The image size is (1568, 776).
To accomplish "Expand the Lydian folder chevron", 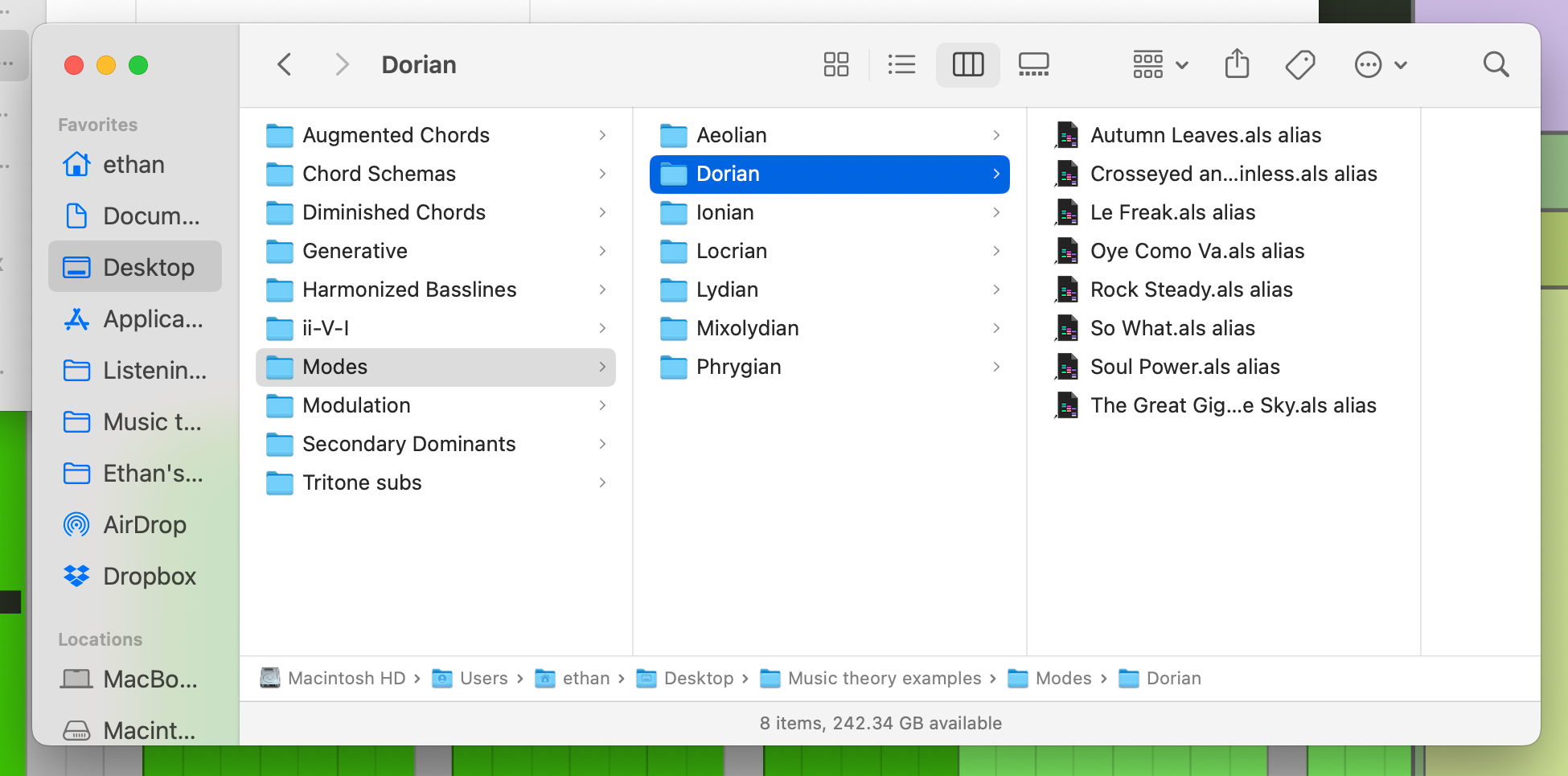I will (x=996, y=289).
